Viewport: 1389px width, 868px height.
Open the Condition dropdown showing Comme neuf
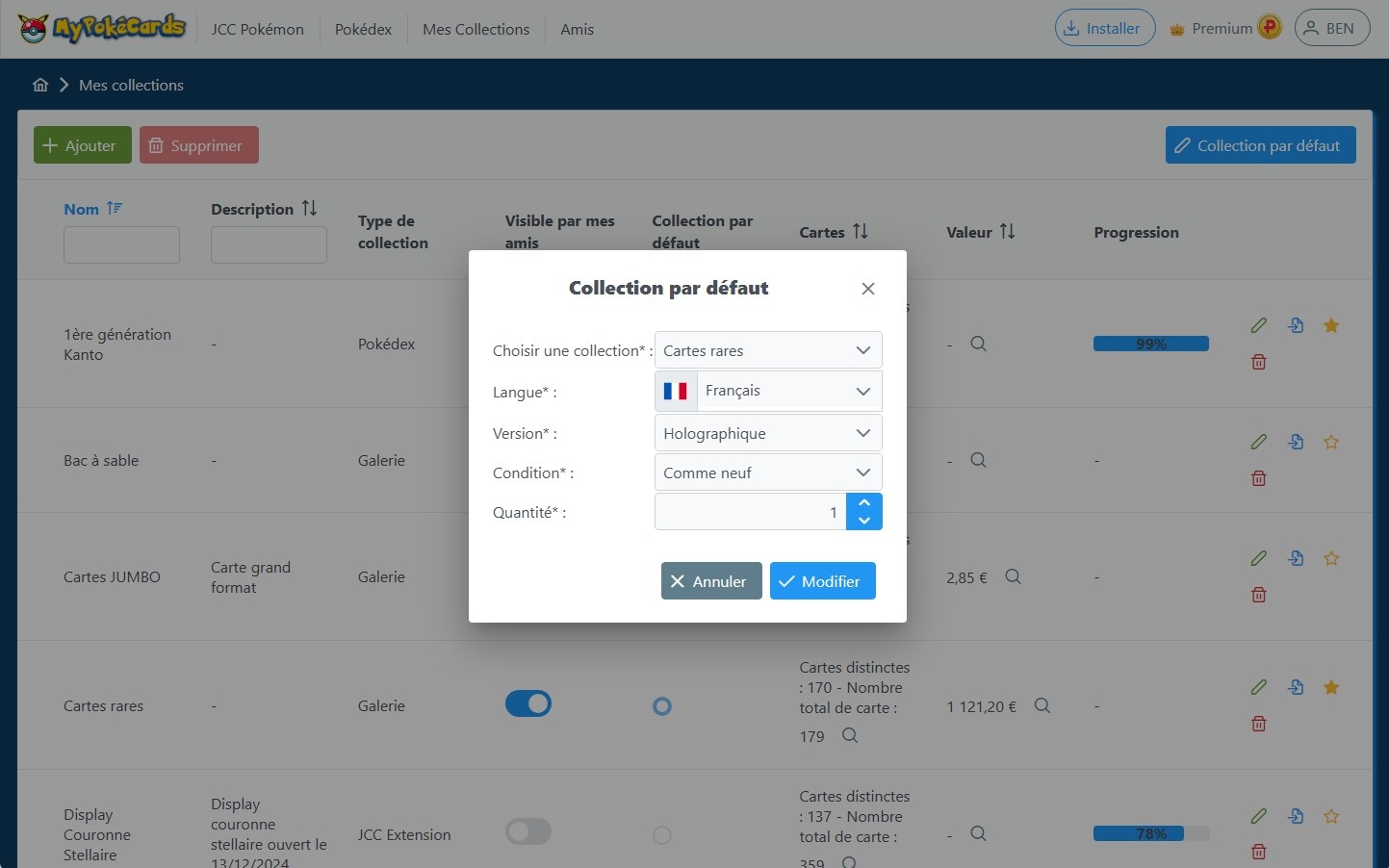(x=767, y=472)
